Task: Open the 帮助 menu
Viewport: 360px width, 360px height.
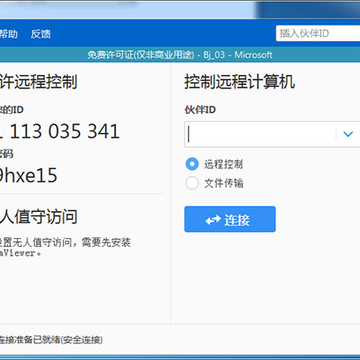Action: tap(9, 34)
